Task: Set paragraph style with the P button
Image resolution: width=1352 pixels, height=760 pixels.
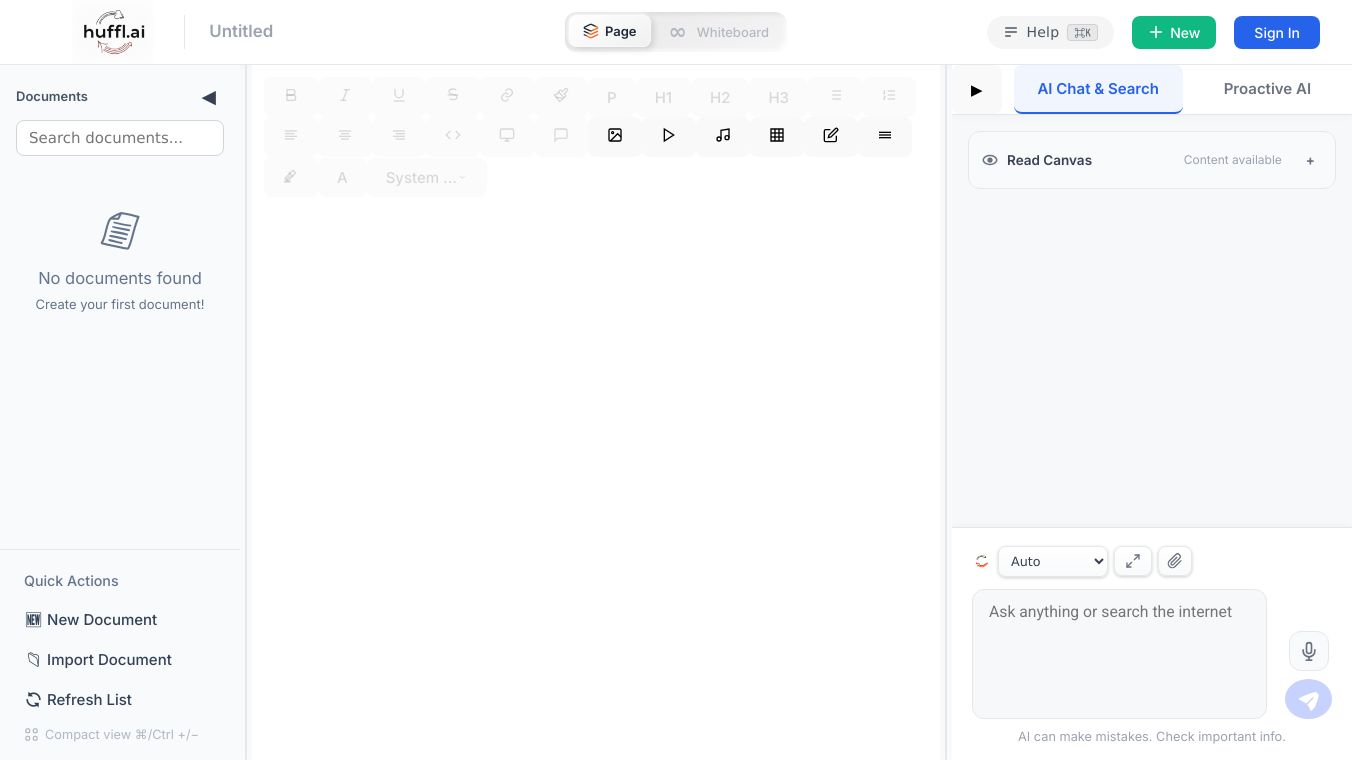Action: tap(612, 97)
